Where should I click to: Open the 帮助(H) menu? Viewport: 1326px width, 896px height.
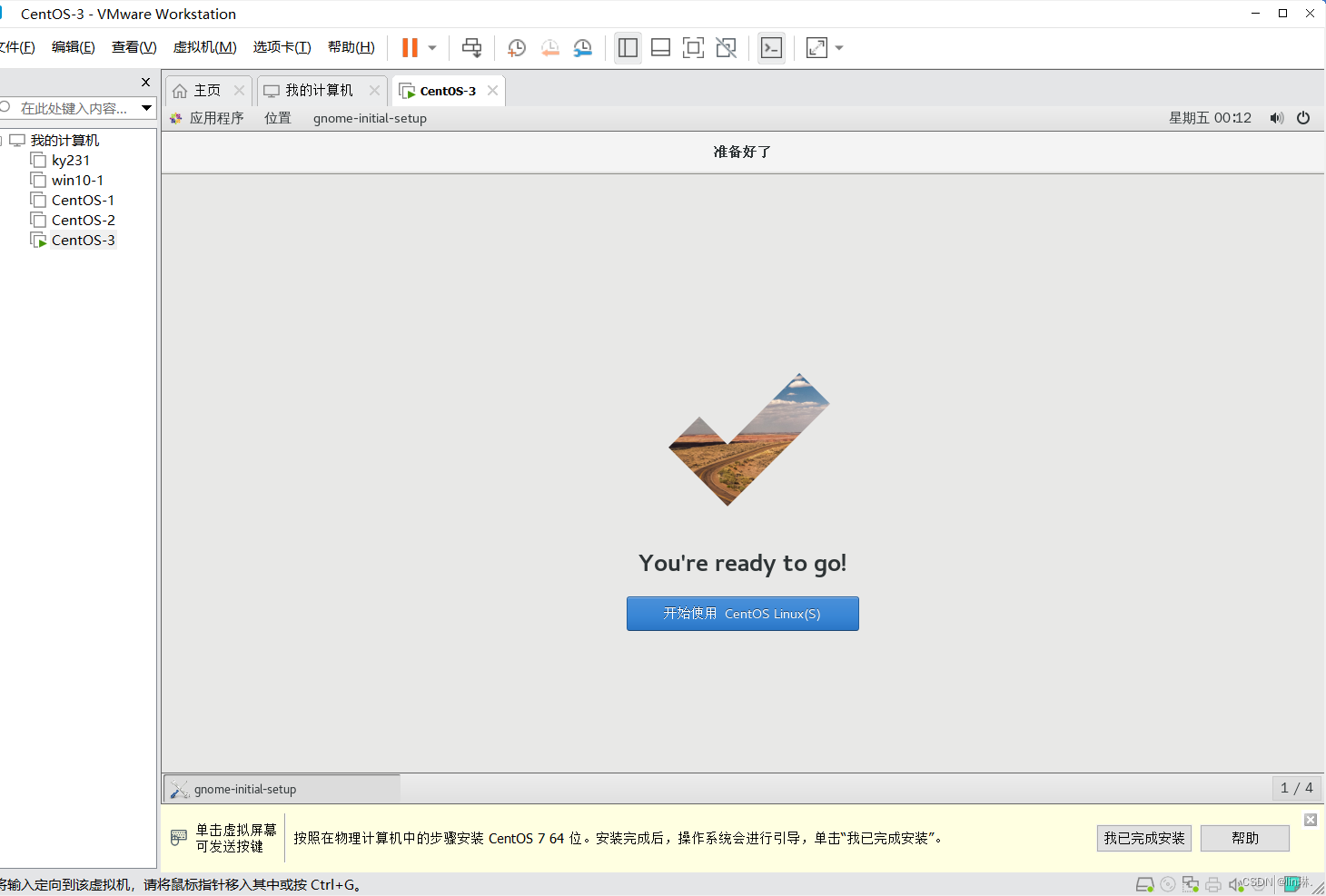tap(351, 47)
